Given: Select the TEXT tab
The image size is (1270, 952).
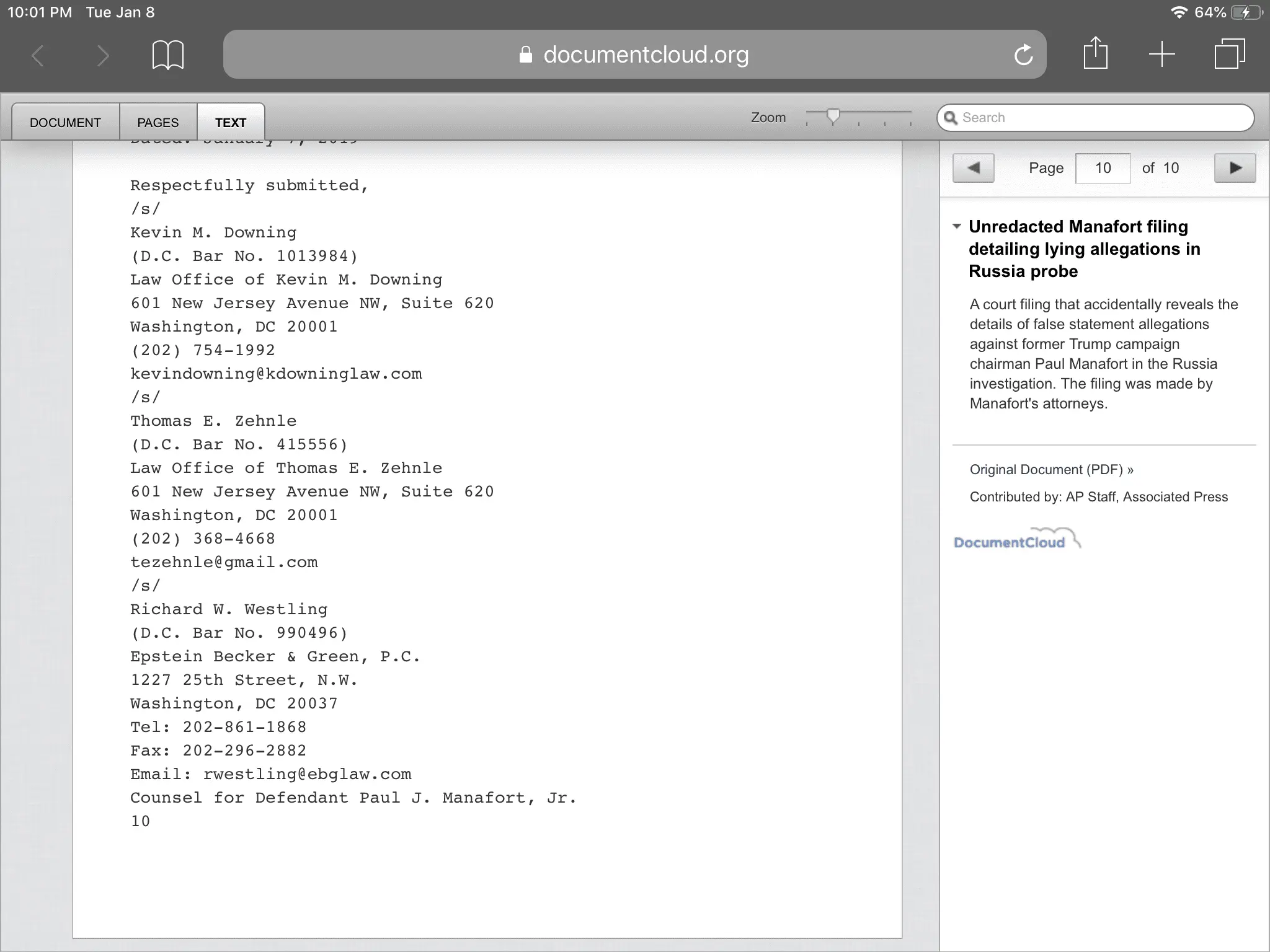Looking at the screenshot, I should pos(231,122).
